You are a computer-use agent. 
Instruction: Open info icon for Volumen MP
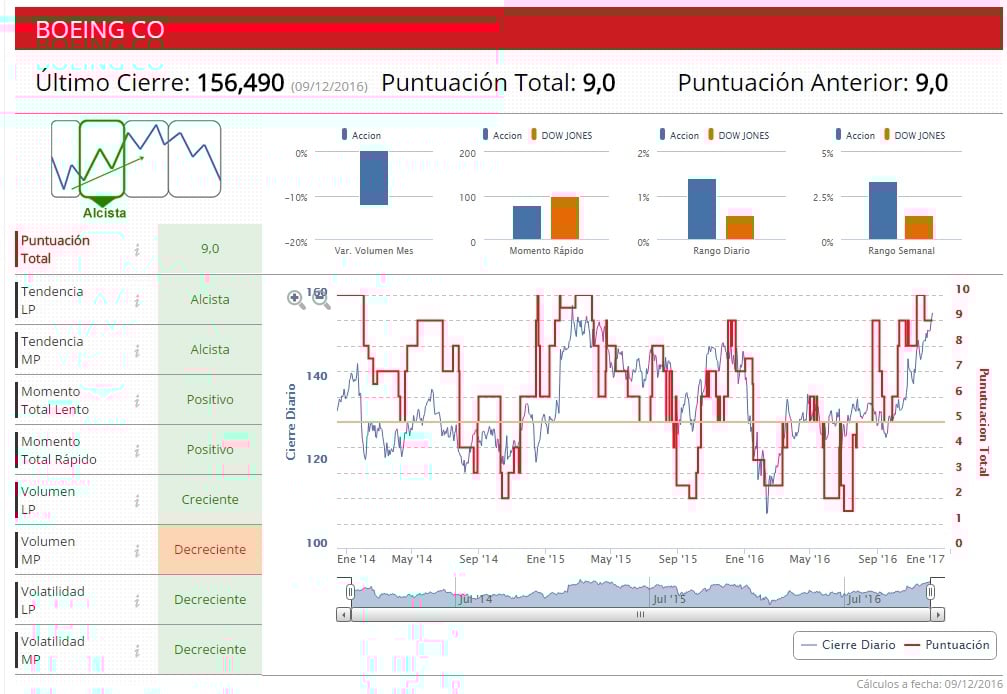tap(137, 551)
